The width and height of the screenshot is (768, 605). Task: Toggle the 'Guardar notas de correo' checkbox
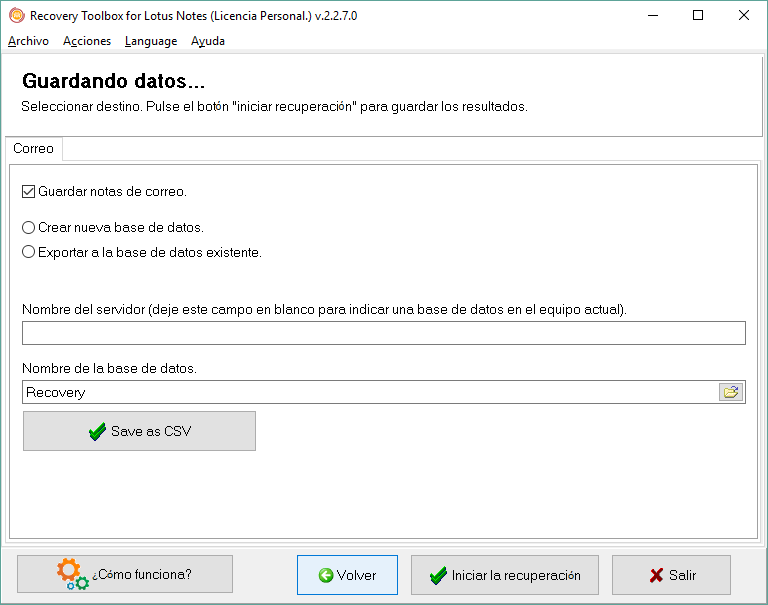pyautogui.click(x=28, y=191)
